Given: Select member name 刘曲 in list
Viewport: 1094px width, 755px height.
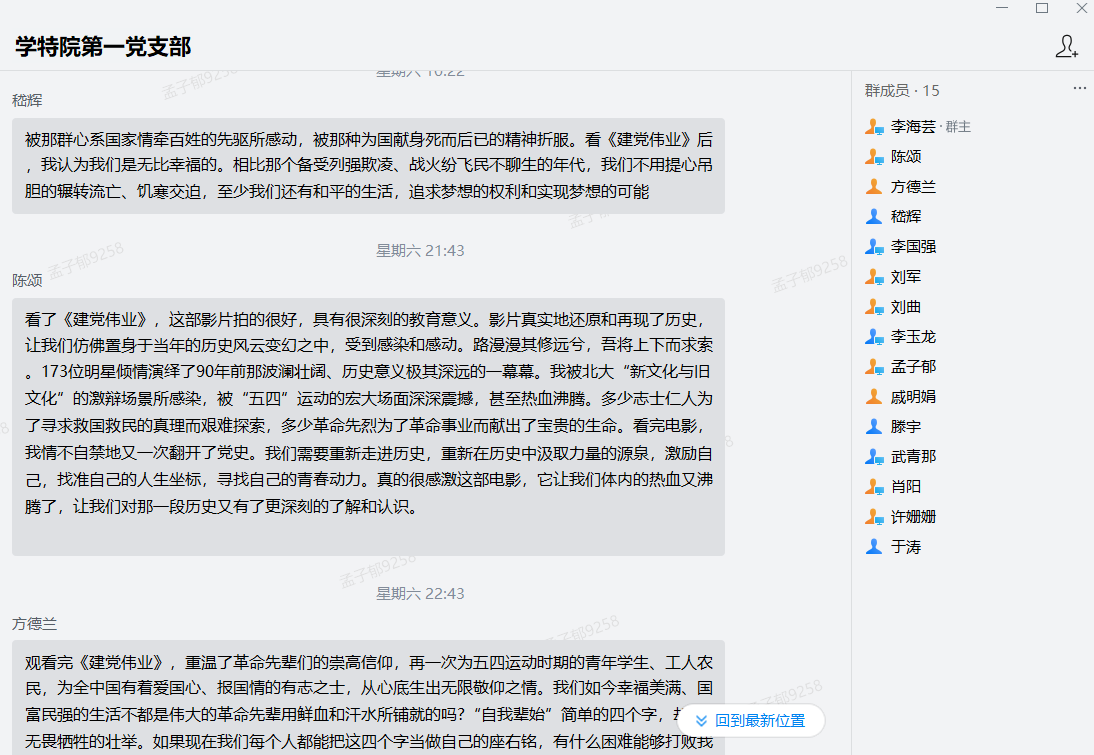Looking at the screenshot, I should pyautogui.click(x=906, y=307).
